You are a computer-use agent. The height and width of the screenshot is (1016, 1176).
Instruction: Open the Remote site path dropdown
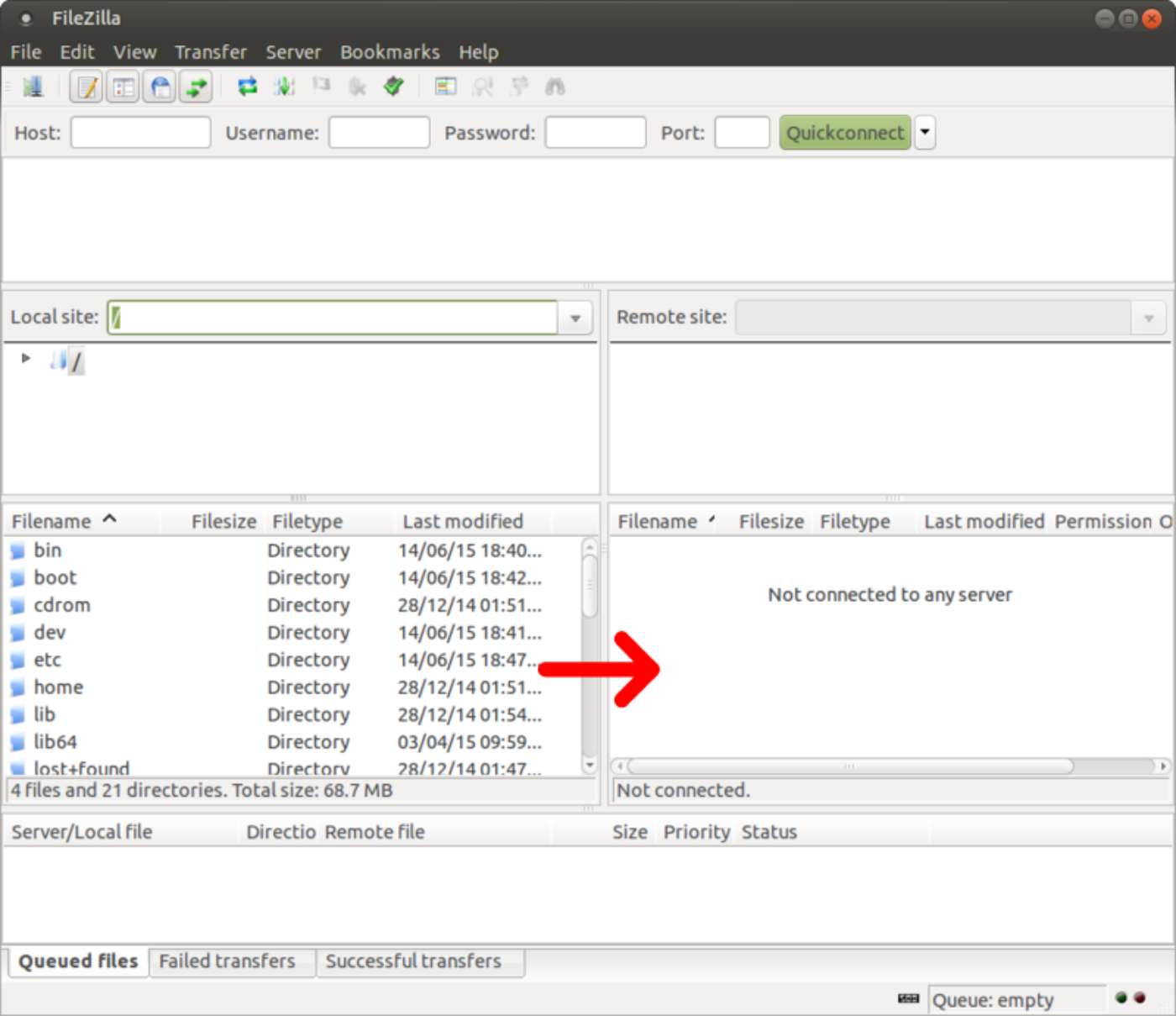(x=1148, y=318)
